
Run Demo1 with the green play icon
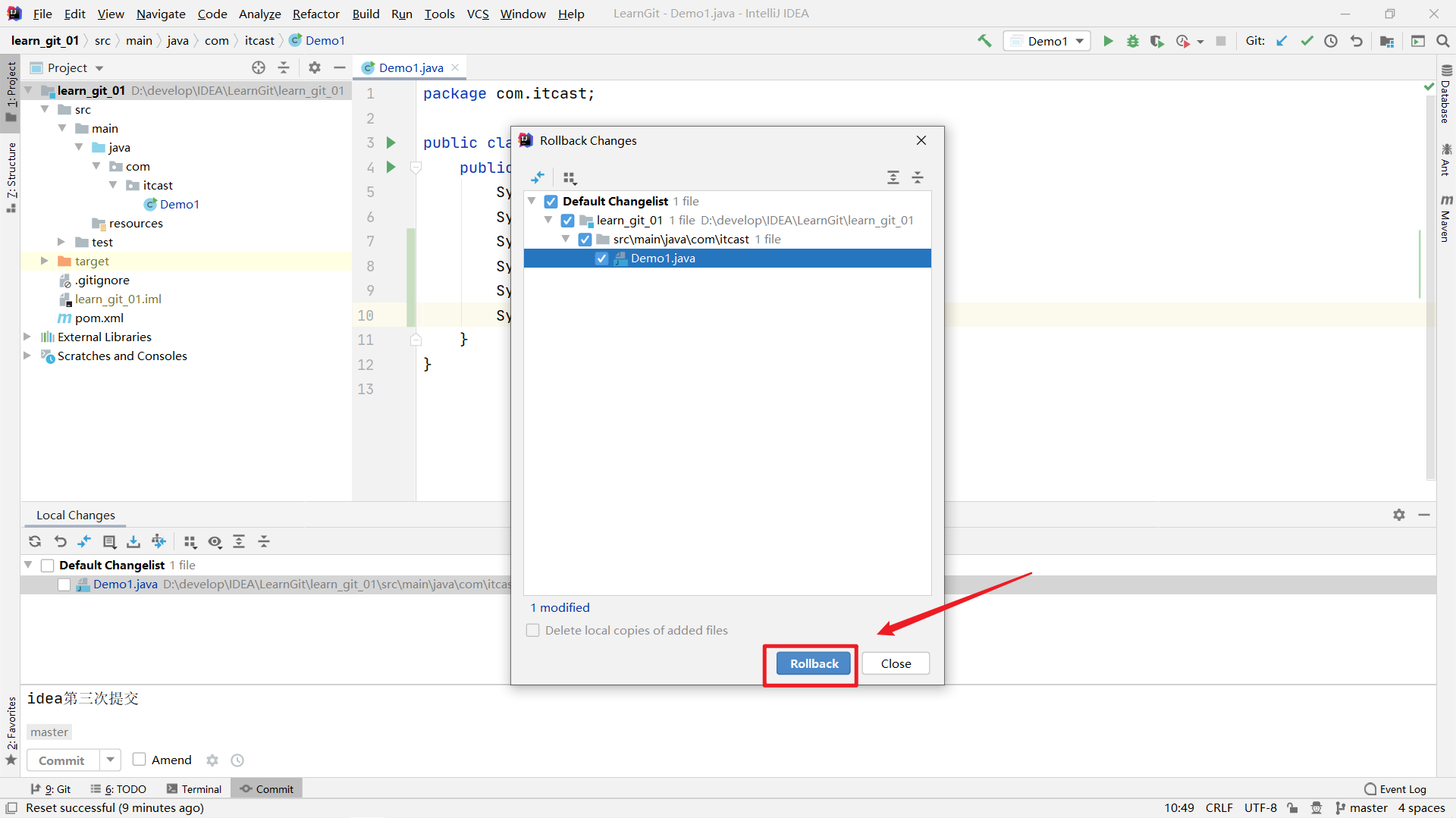pos(1108,41)
